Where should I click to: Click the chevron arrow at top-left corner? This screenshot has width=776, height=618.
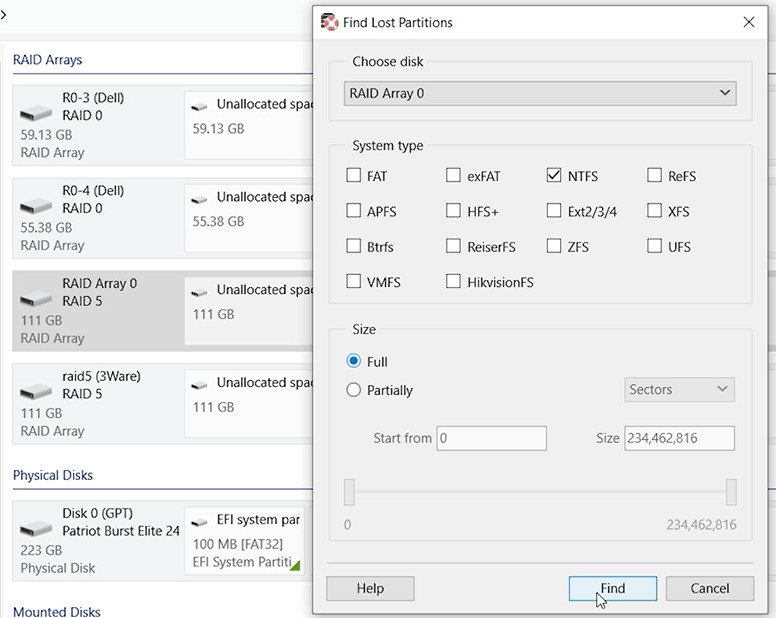pos(3,15)
